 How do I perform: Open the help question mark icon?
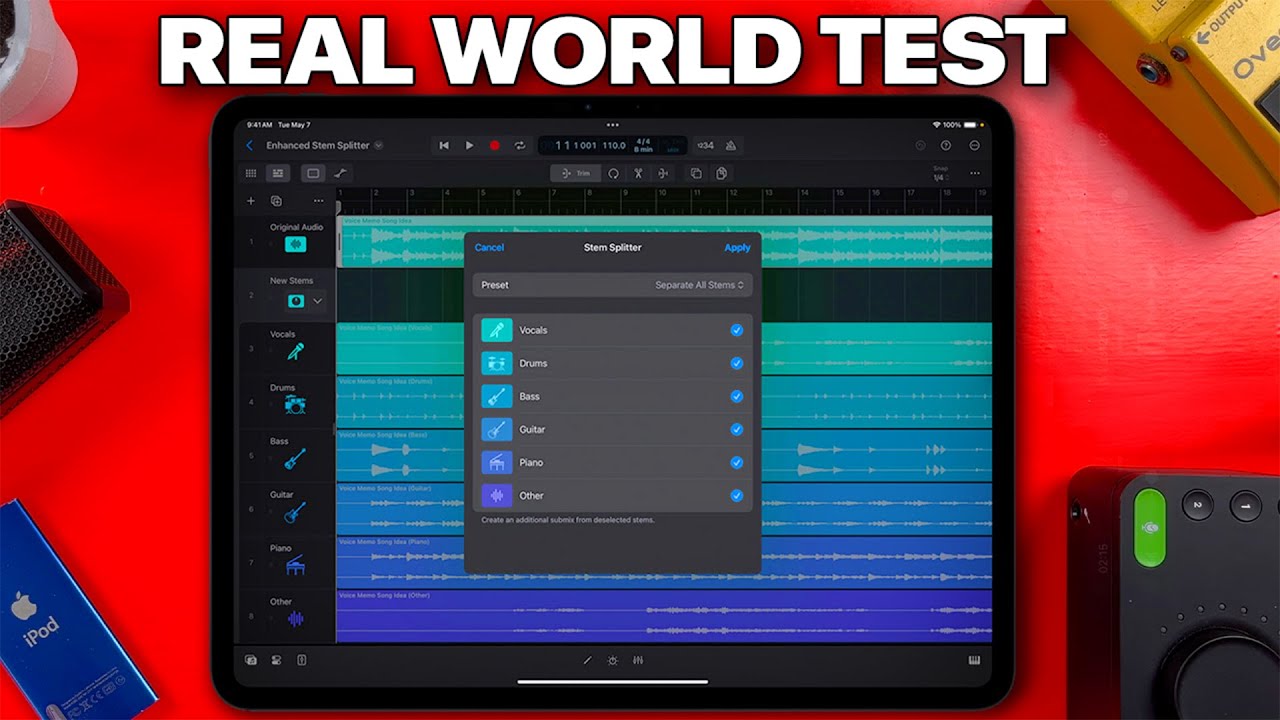coord(946,146)
